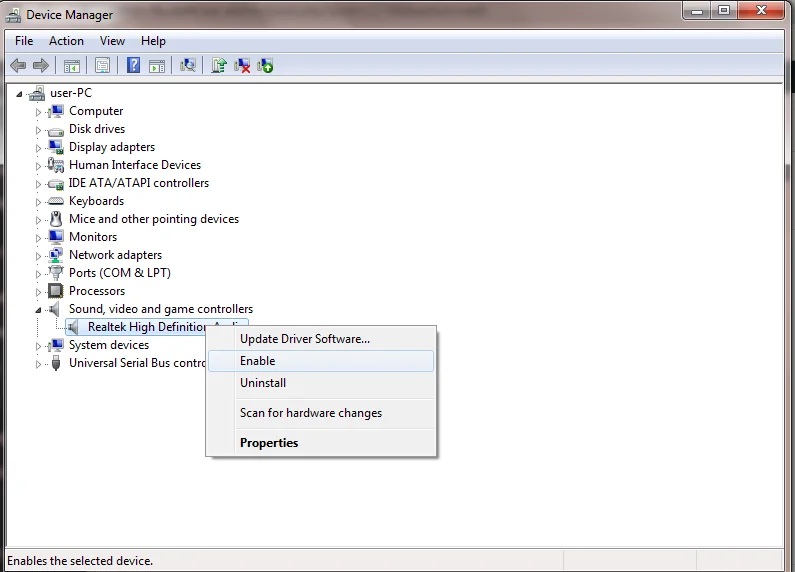Open the Properties sheet toolbar icon
795x572 pixels.
pos(102,65)
